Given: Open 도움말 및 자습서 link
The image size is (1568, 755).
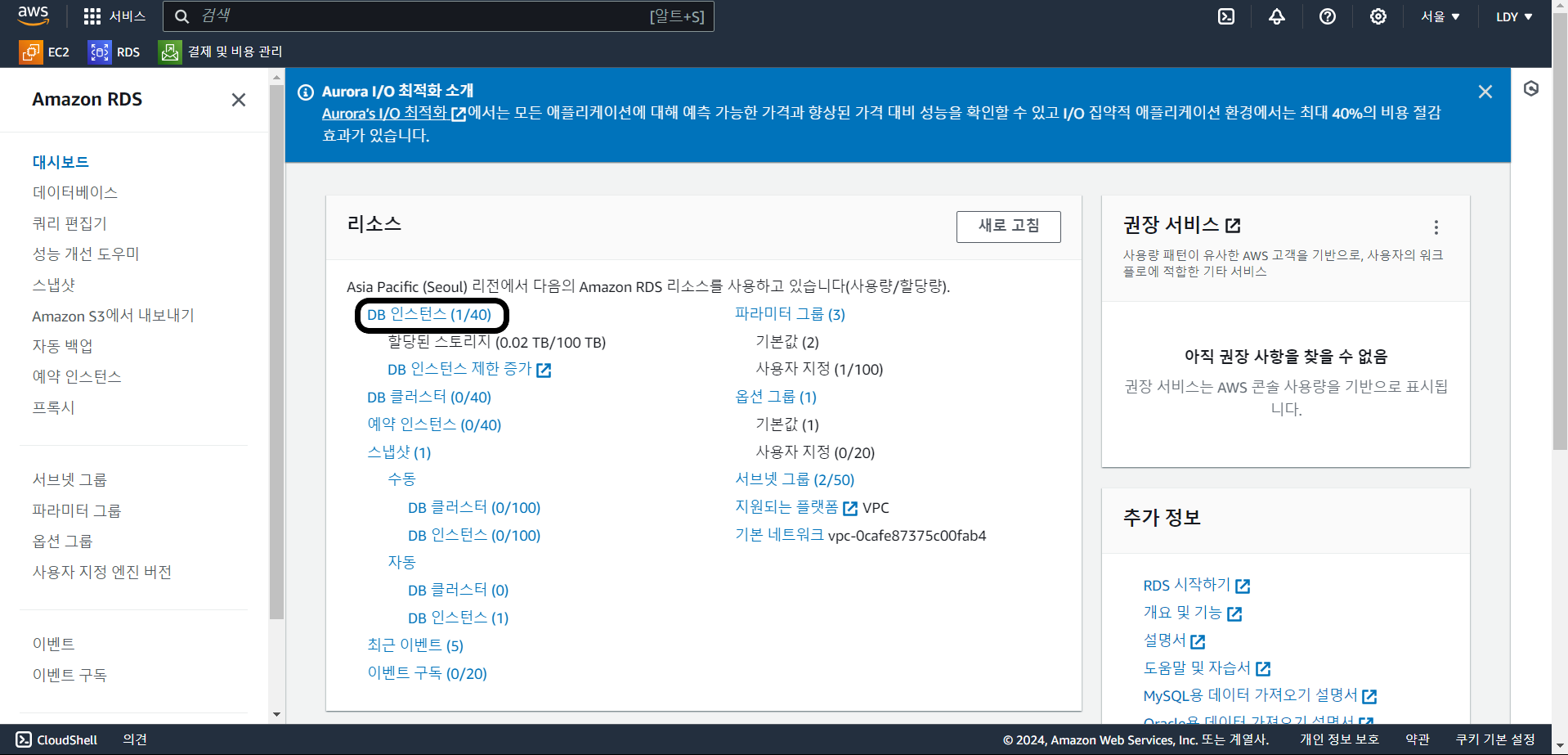Looking at the screenshot, I should coord(1207,668).
